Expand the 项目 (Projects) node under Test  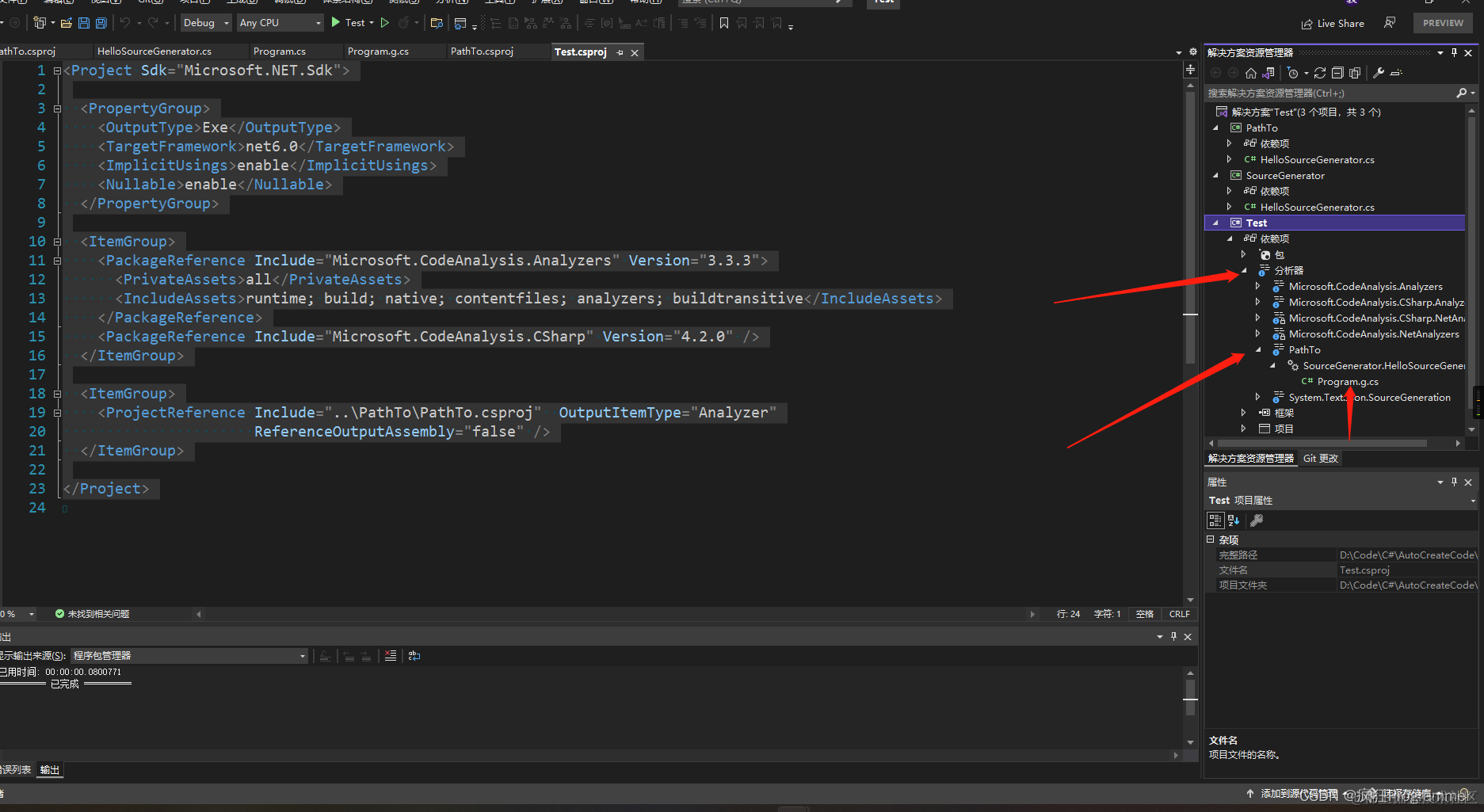tap(1243, 429)
